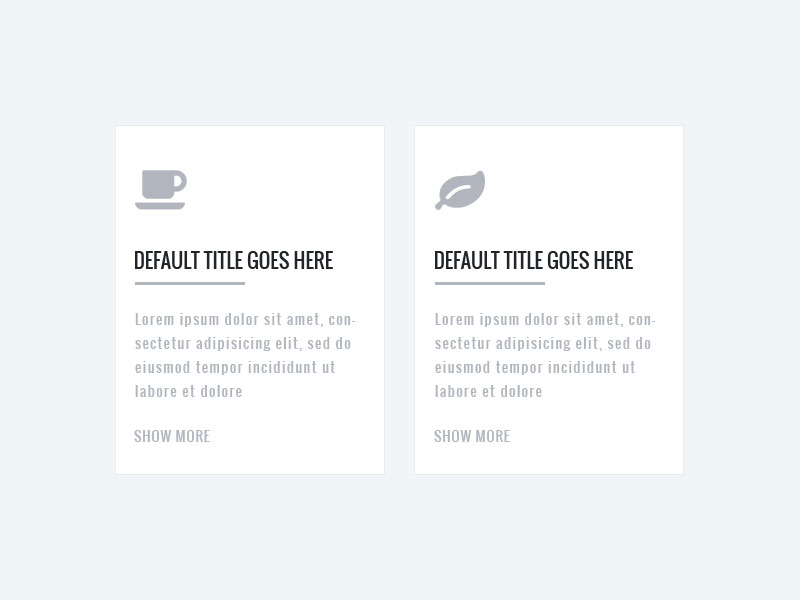Click "labore et dolore" in the leaf card
The height and width of the screenshot is (600, 800).
click(x=489, y=391)
